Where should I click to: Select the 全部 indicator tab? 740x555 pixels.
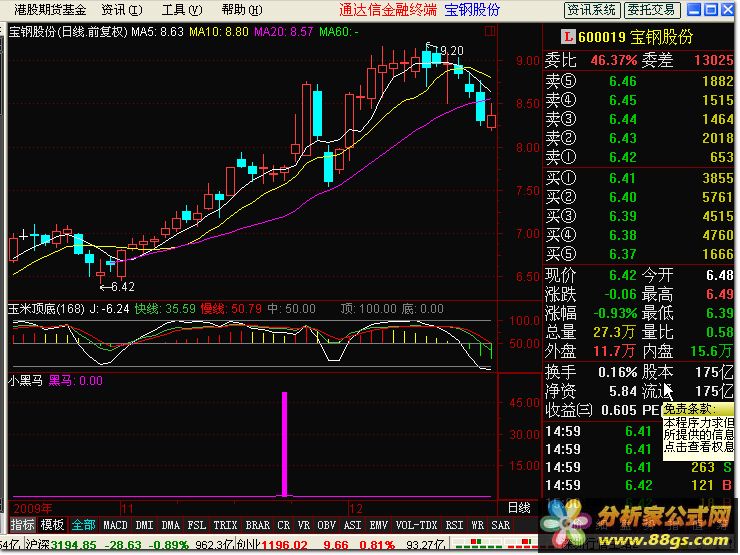click(83, 524)
